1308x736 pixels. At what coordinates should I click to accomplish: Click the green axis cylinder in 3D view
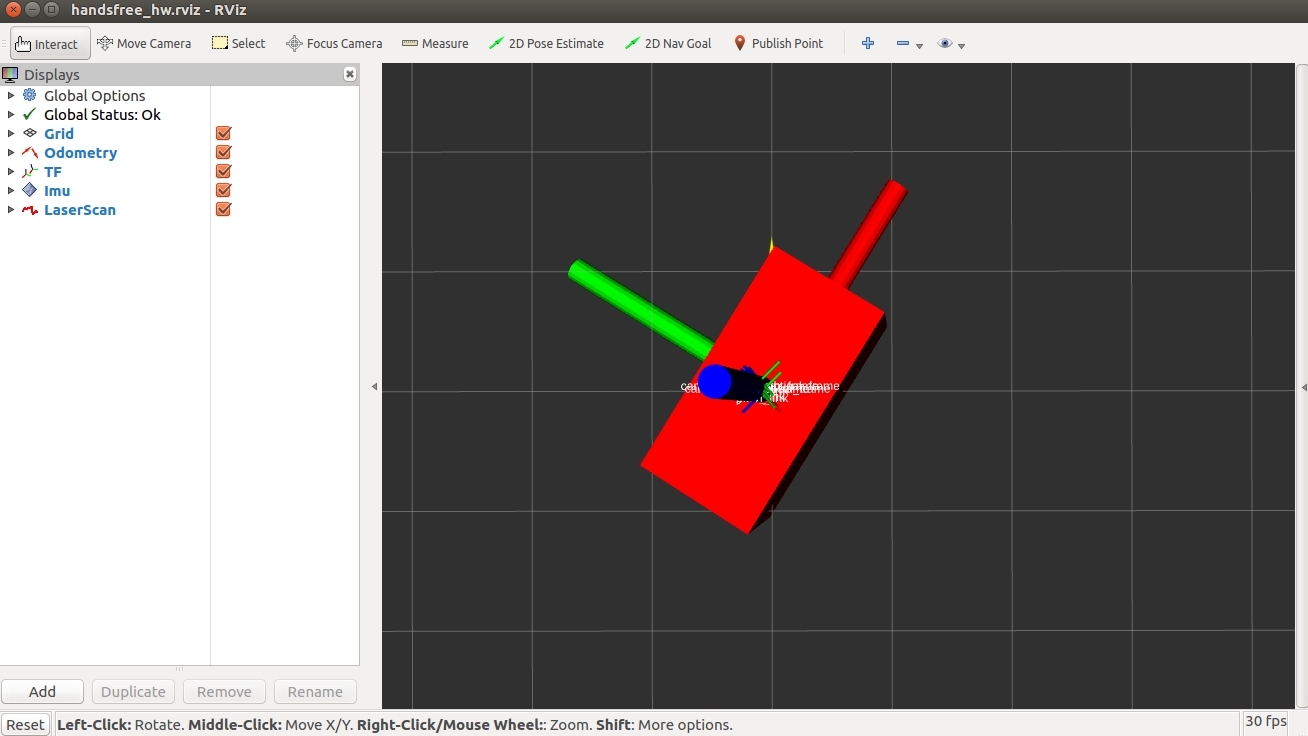pyautogui.click(x=640, y=310)
